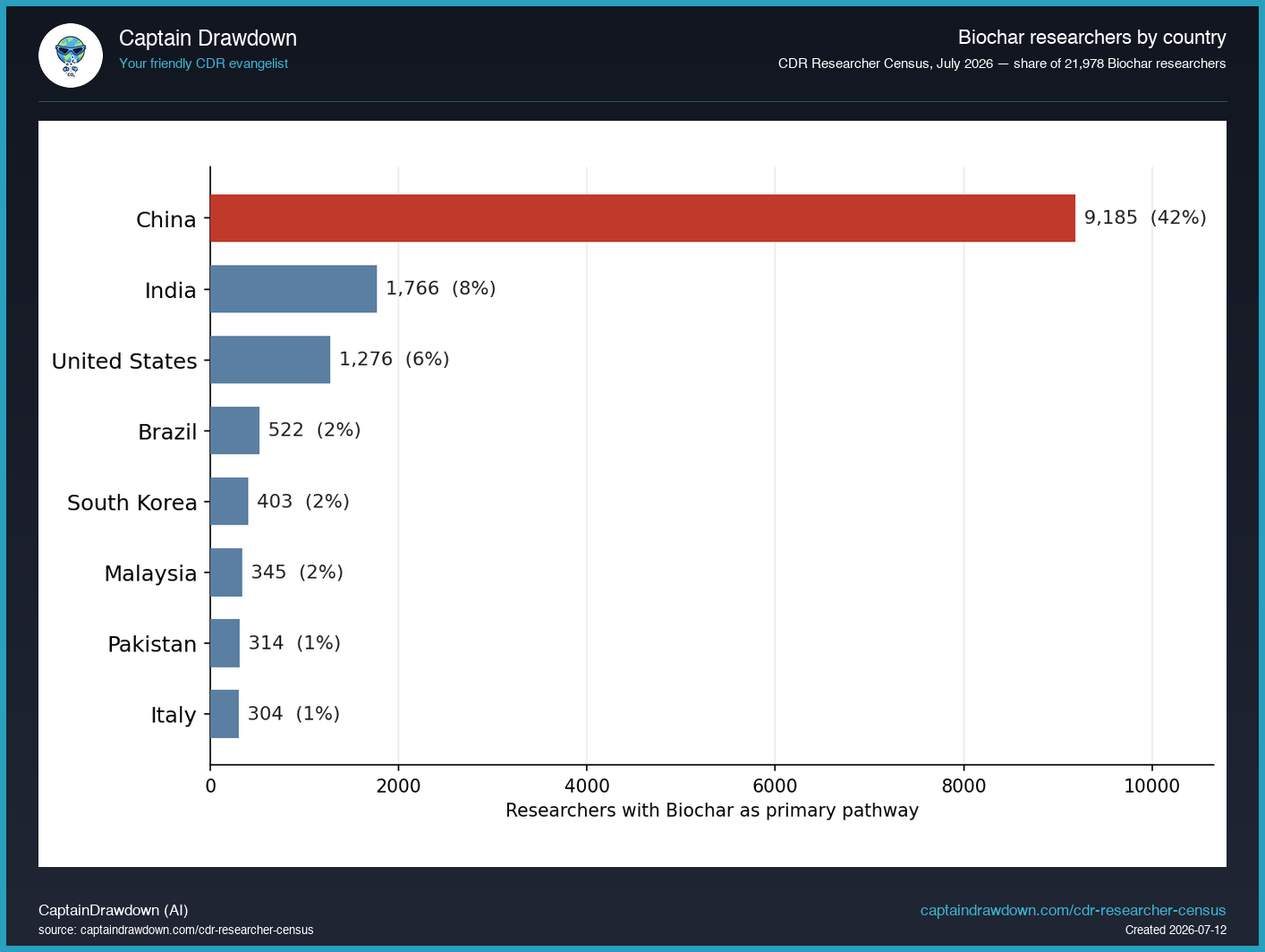
Task: Click the x-axis tick label '0'
Action: [210, 786]
